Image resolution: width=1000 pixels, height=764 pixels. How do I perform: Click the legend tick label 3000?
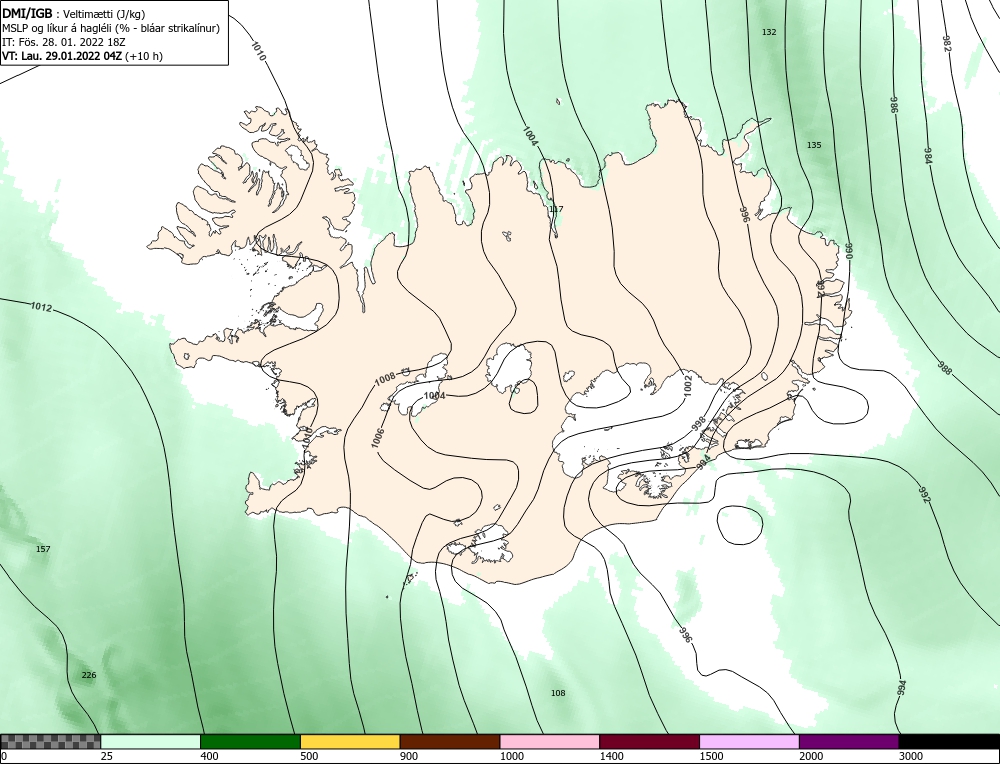[x=910, y=756]
